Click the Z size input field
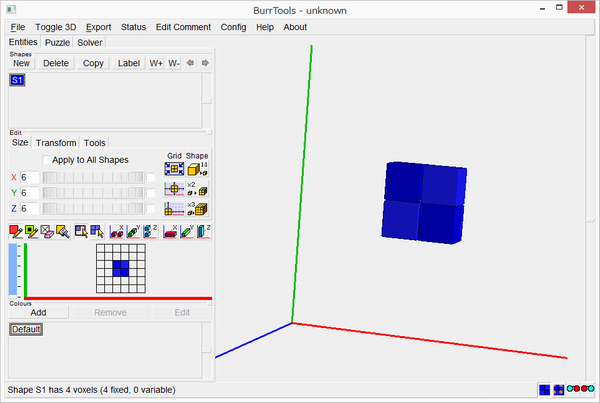This screenshot has height=403, width=600. 29,209
